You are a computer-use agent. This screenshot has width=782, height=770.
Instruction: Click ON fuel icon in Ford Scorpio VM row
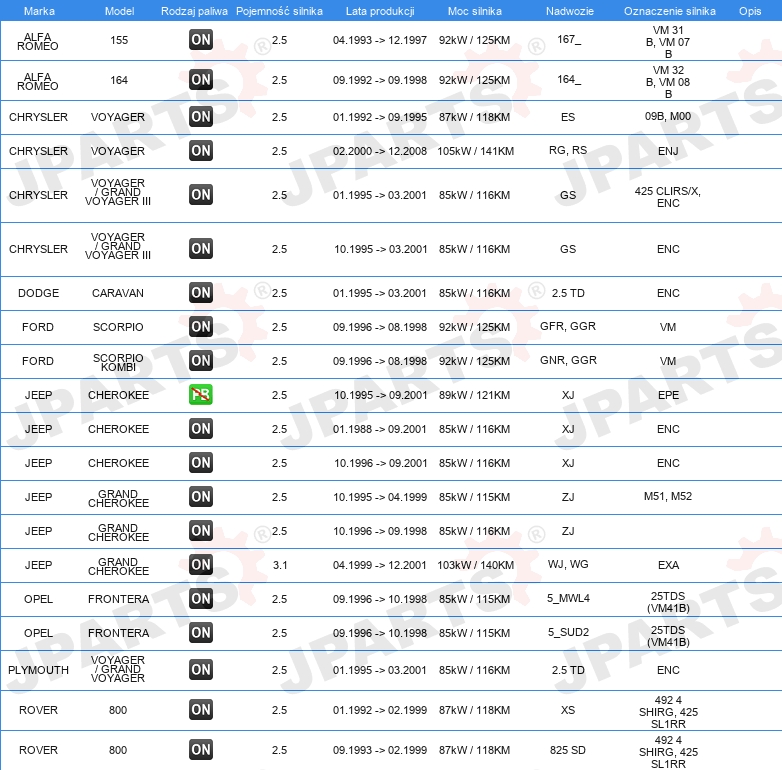201,327
